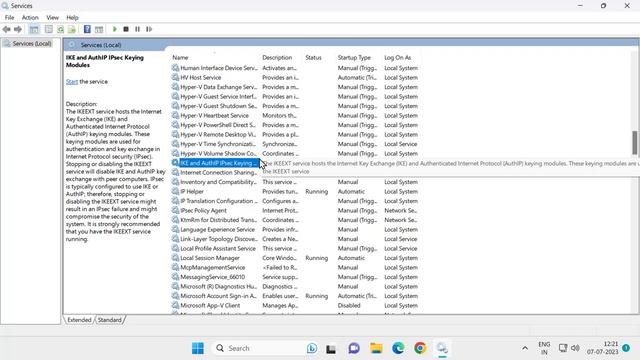Select Human Interface Device Service row
The width and height of the screenshot is (640, 360).
[296, 68]
